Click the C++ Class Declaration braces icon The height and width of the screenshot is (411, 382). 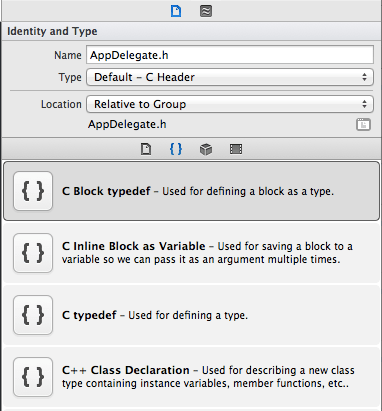[x=33, y=377]
